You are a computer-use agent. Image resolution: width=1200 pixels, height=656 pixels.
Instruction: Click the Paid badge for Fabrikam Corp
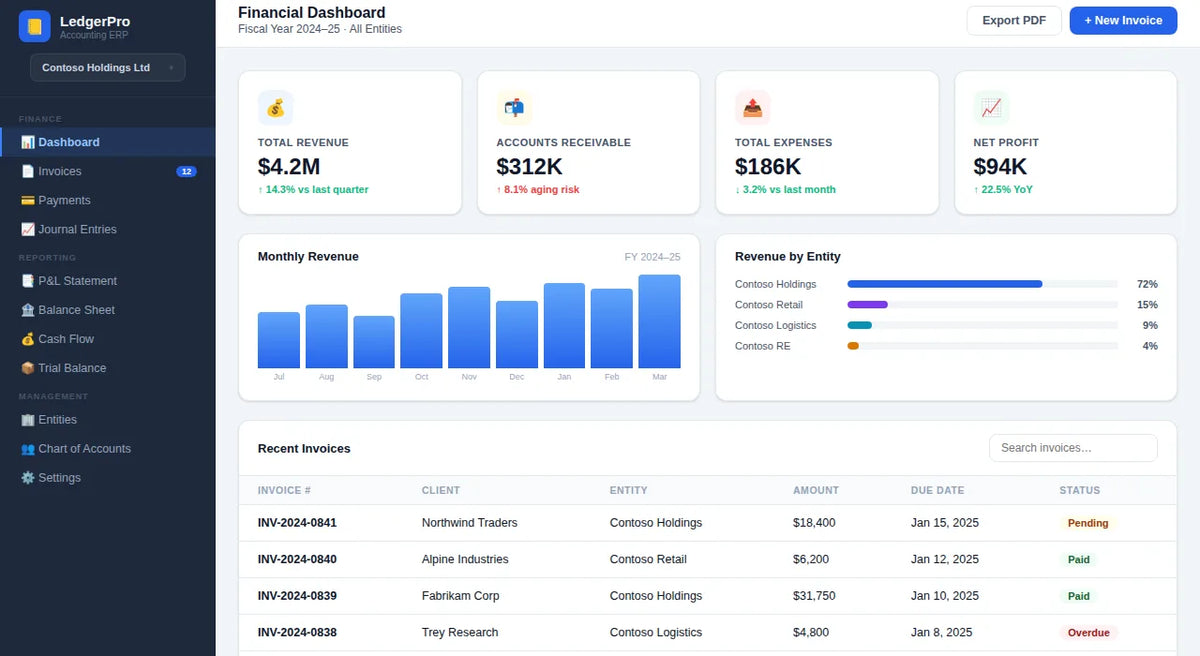[1079, 596]
